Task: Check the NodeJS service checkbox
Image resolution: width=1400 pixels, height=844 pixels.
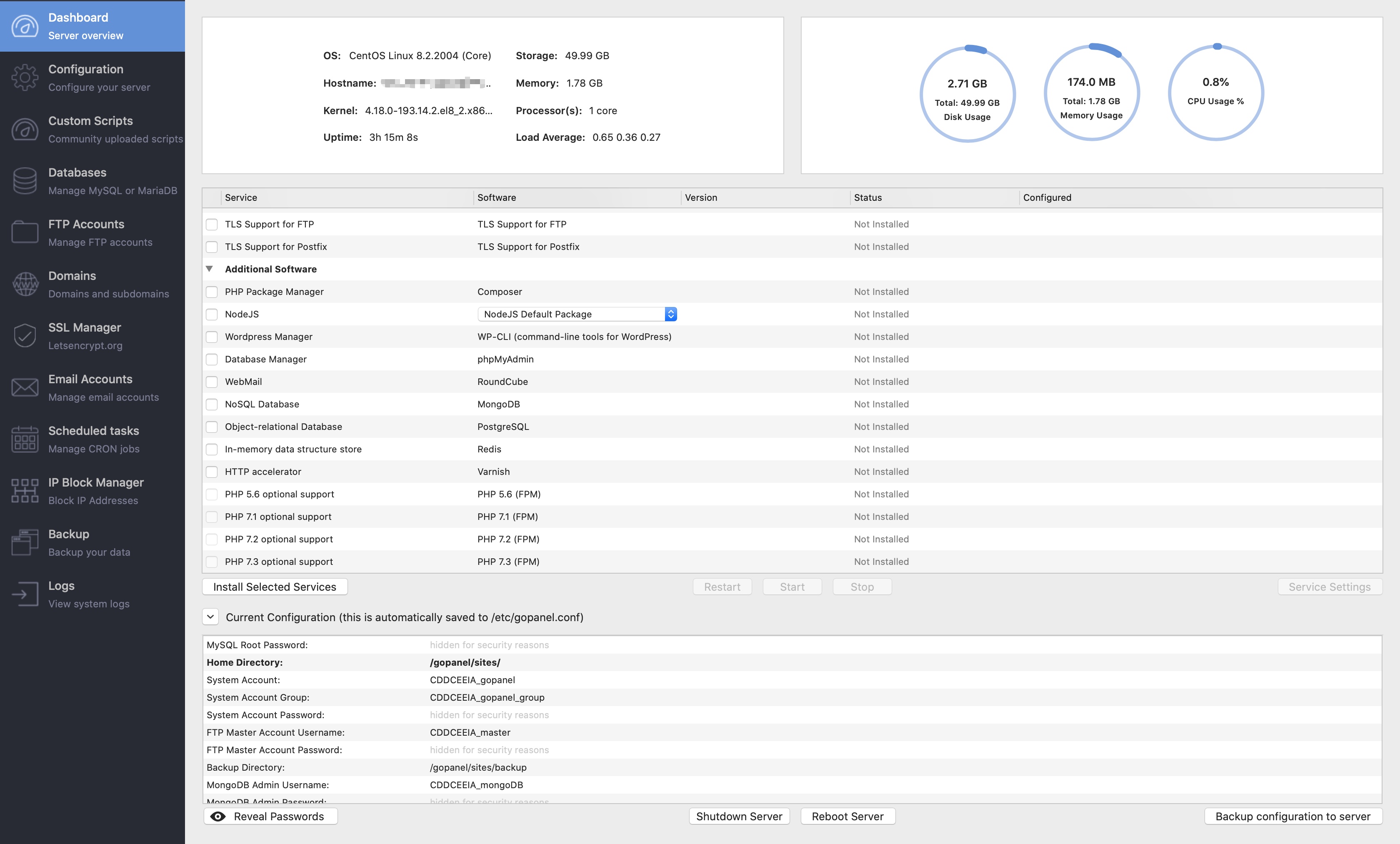Action: [211, 314]
